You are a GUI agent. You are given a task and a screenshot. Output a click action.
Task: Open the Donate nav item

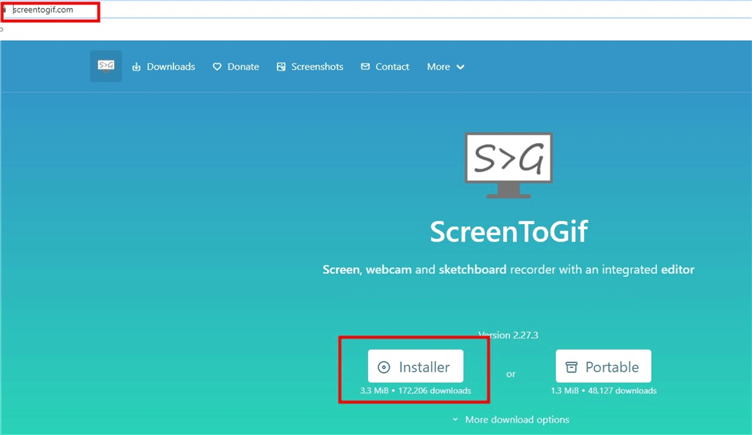235,67
